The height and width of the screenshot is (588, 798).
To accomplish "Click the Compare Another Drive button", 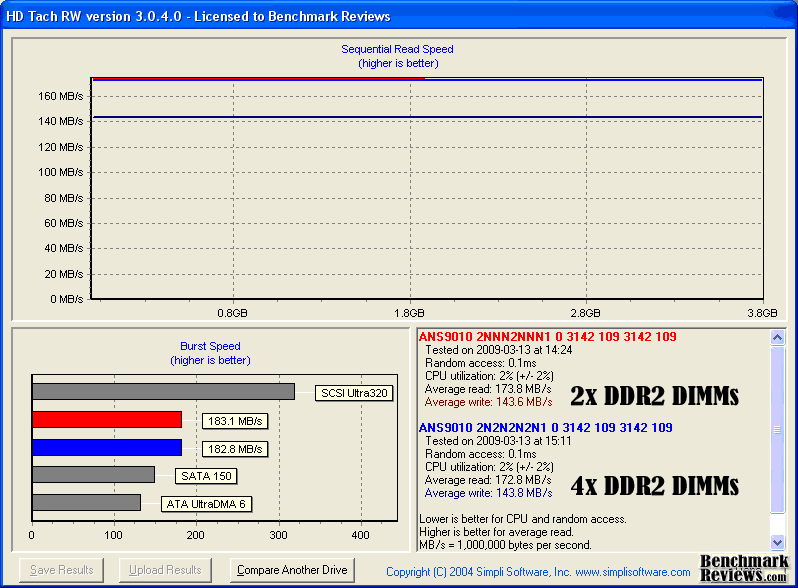I will pos(291,570).
